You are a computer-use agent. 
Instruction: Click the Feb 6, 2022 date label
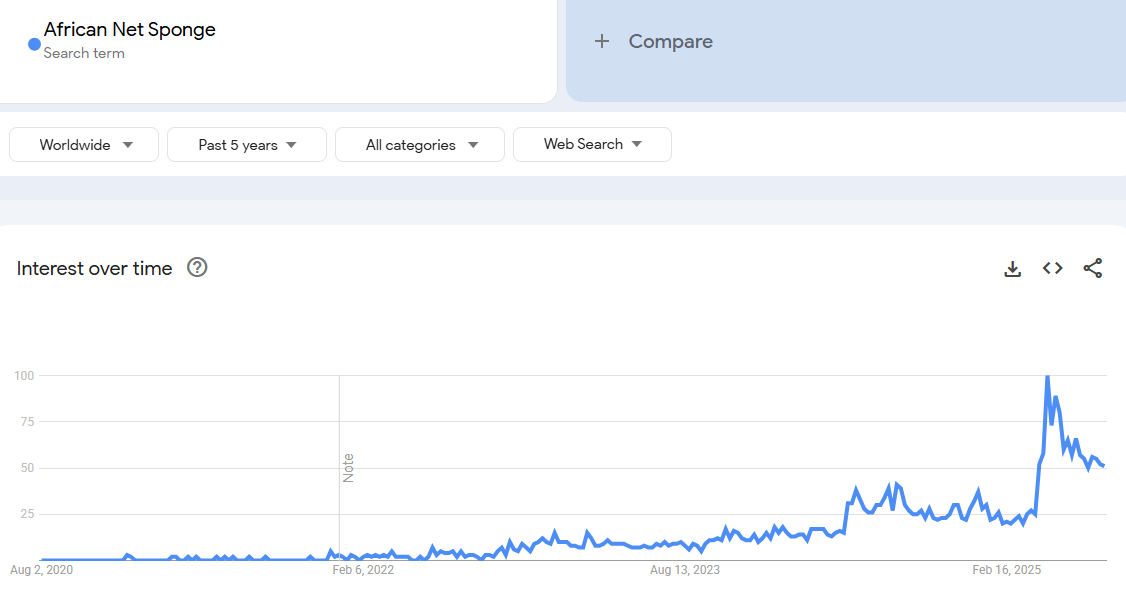pyautogui.click(x=363, y=570)
